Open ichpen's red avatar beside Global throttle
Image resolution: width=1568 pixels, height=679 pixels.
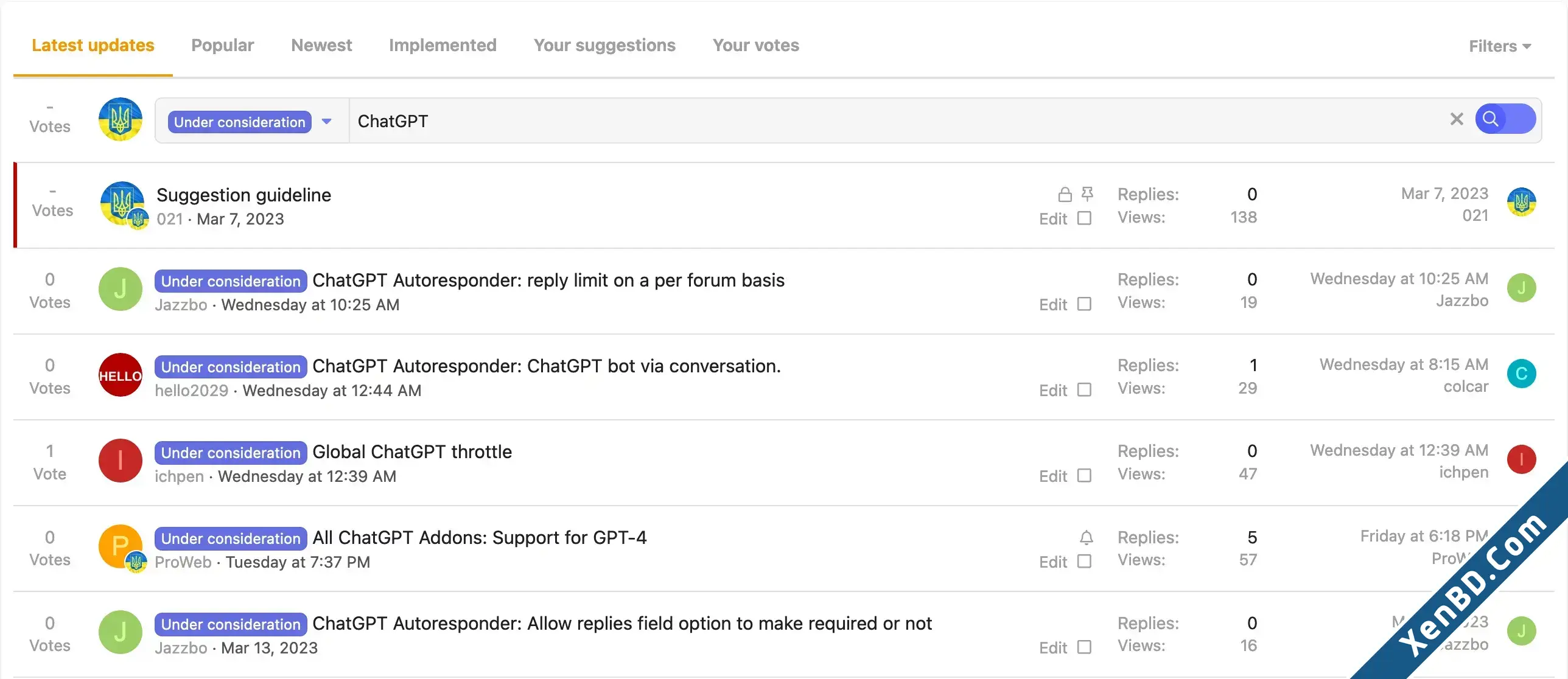[x=121, y=461]
